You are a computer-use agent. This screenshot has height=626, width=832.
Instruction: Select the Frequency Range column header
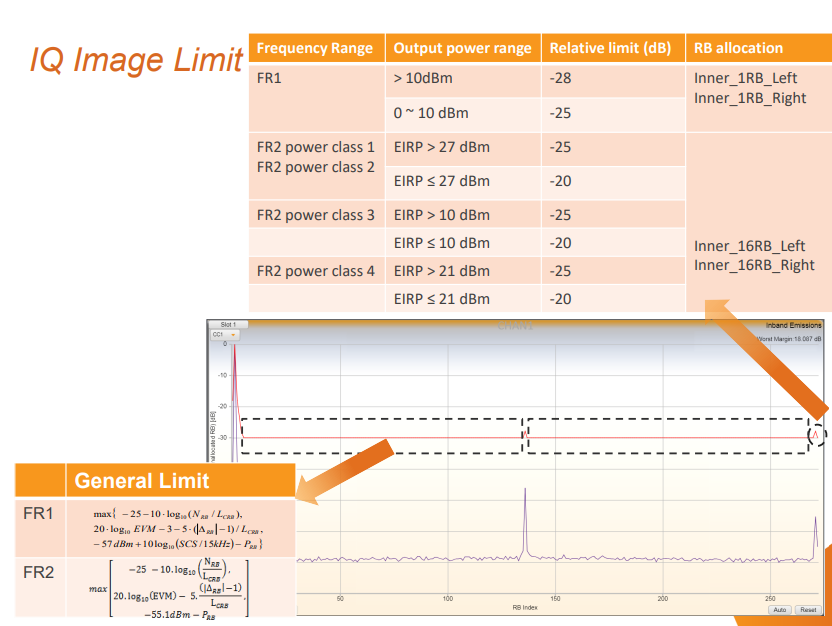pos(315,48)
